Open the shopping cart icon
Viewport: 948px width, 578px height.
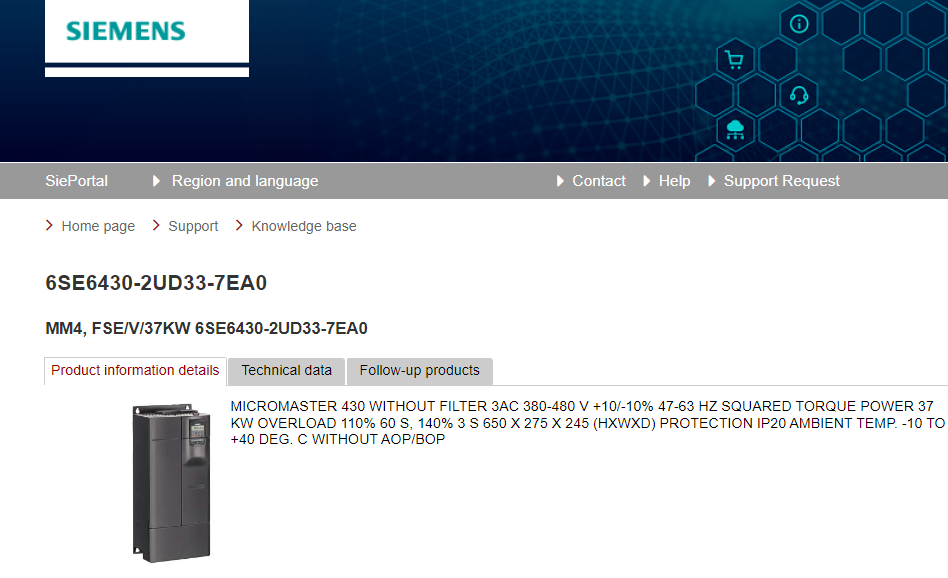point(735,60)
